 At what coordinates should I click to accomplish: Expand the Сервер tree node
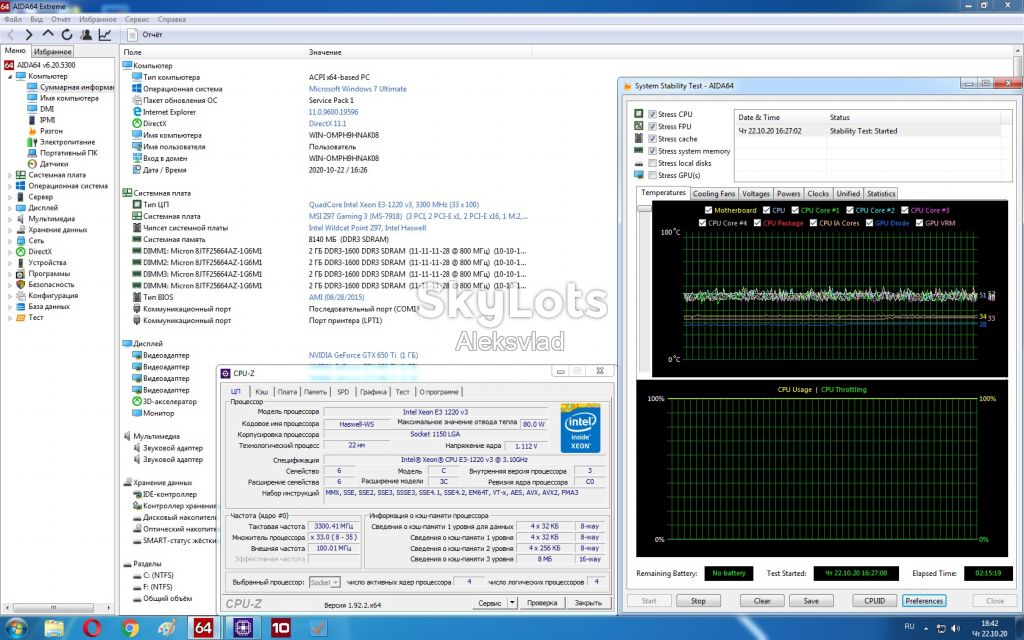tap(10, 197)
